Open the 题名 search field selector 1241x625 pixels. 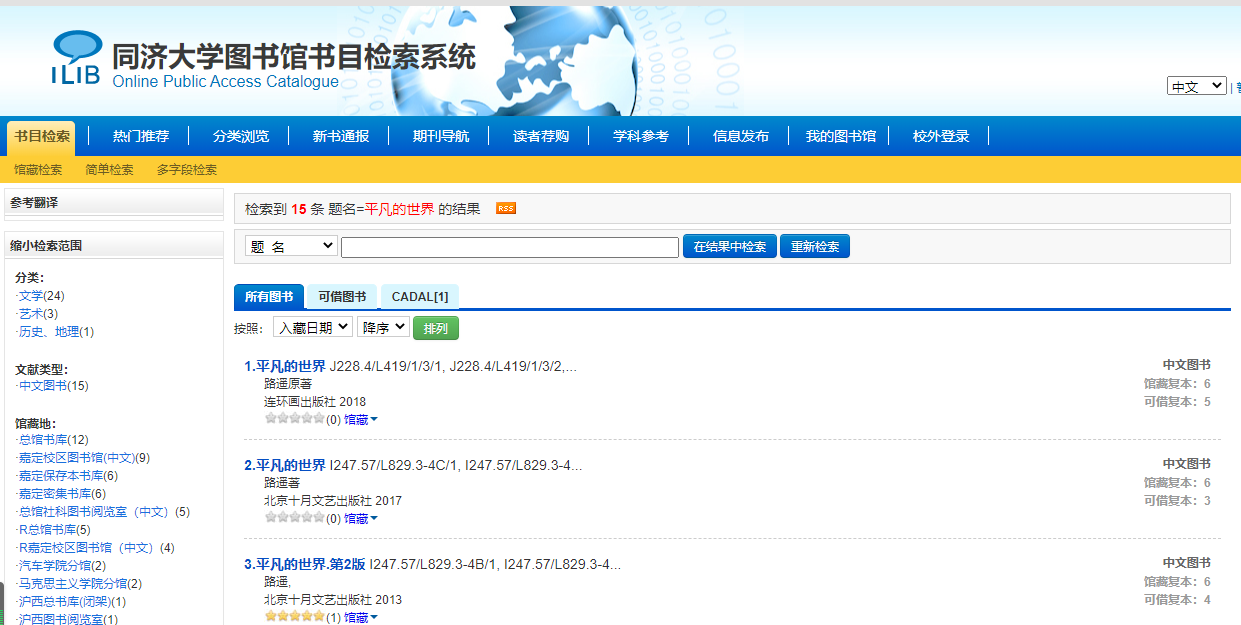pos(291,246)
